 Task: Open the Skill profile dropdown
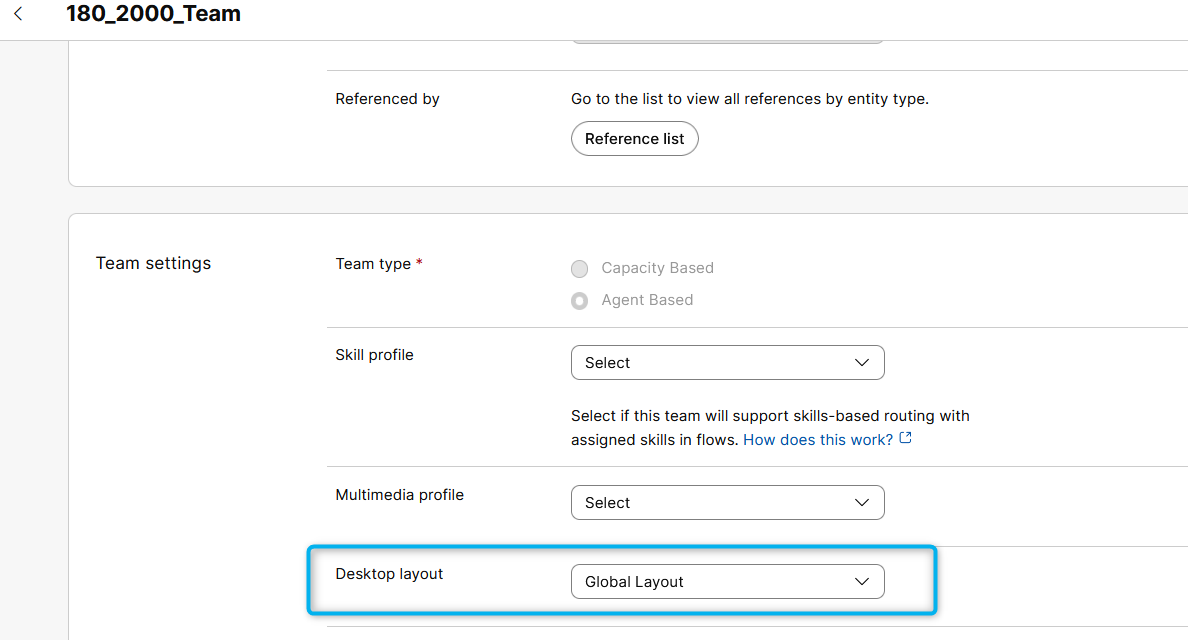[x=726, y=363]
